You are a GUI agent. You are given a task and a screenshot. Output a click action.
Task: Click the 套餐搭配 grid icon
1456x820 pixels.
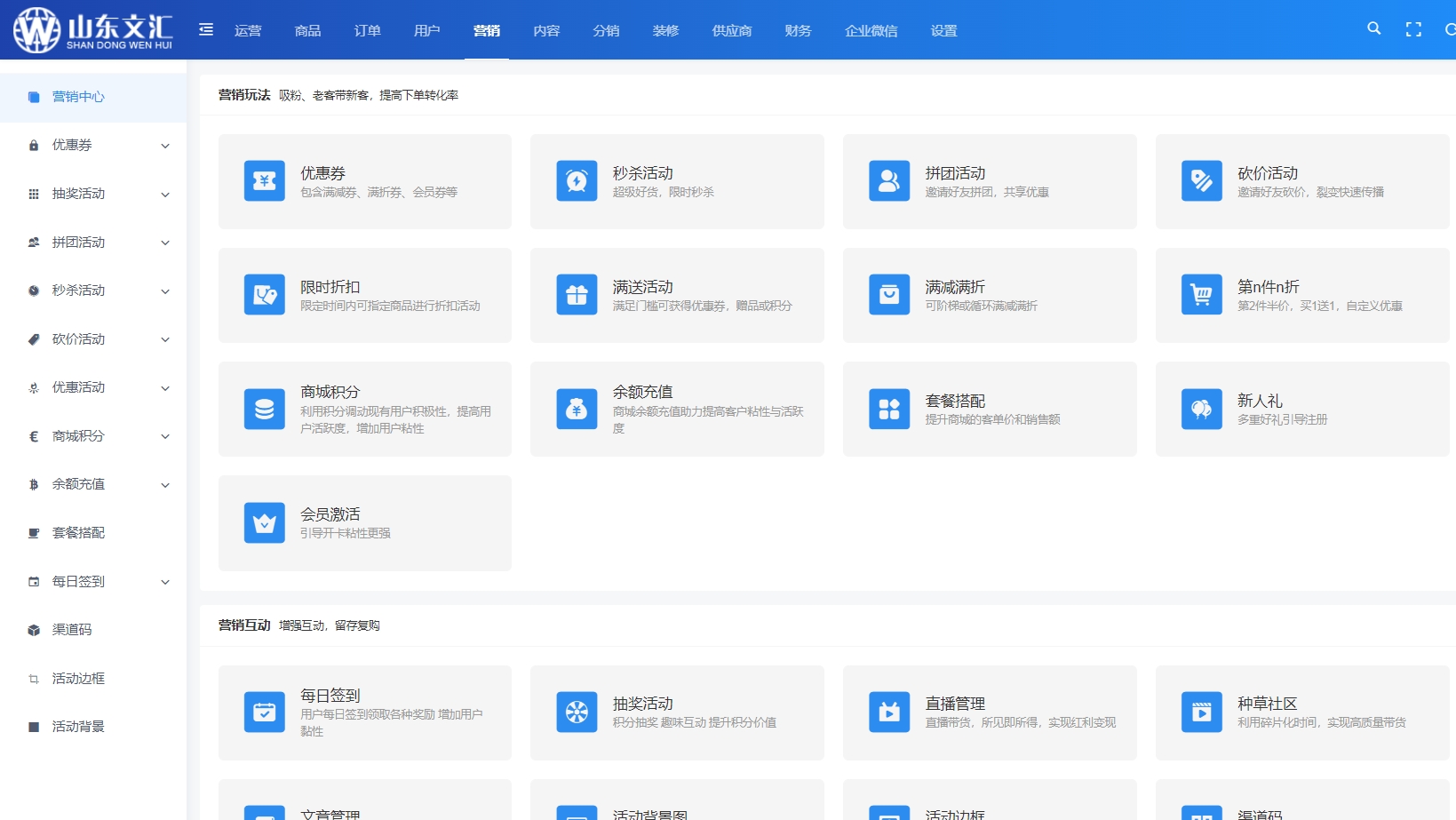(889, 409)
